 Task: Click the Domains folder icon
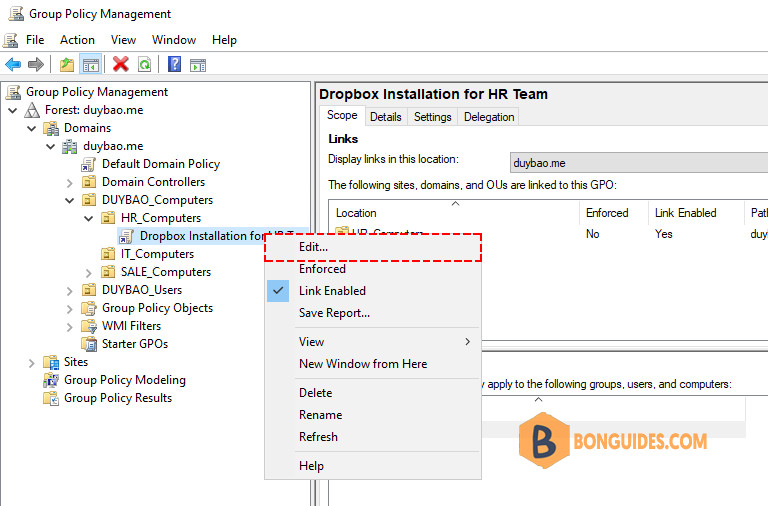point(51,128)
